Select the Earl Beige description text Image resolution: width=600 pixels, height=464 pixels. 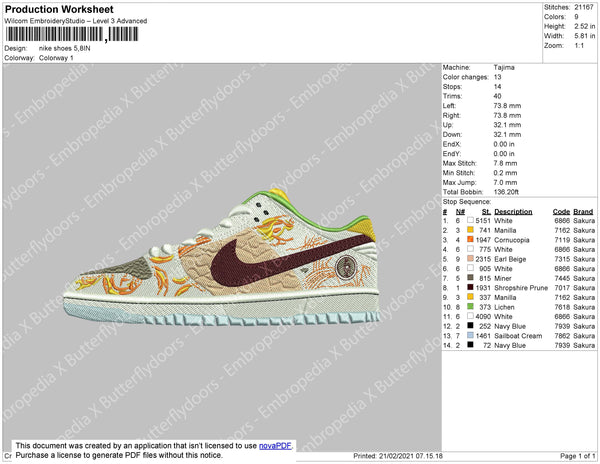click(x=510, y=259)
